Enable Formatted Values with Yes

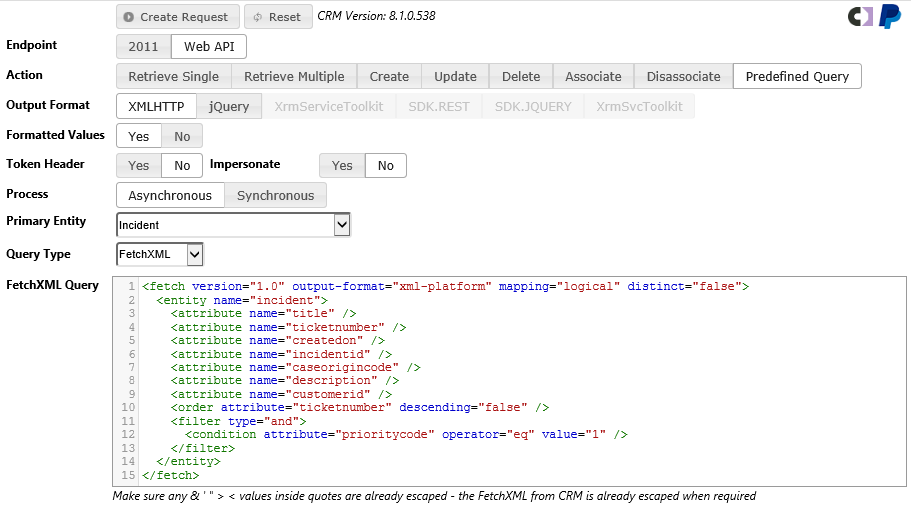[139, 136]
